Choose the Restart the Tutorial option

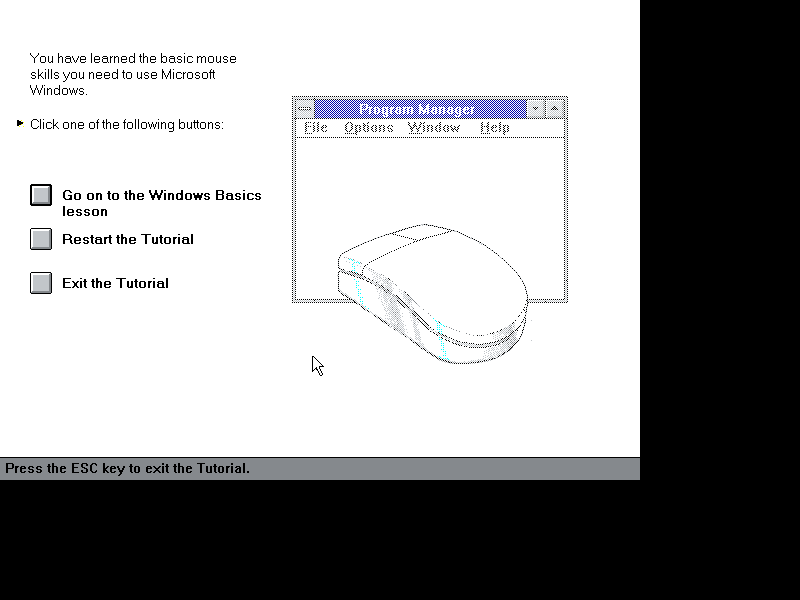pos(128,239)
